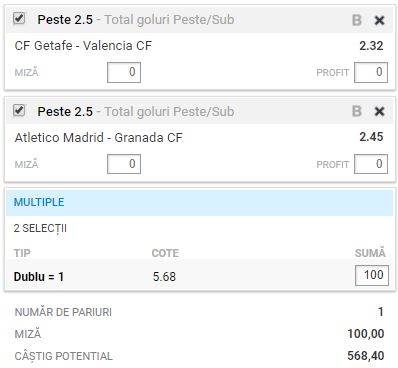Click the MIZĂ field for Getafe match
Screen dimensions: 398x368
point(124,72)
